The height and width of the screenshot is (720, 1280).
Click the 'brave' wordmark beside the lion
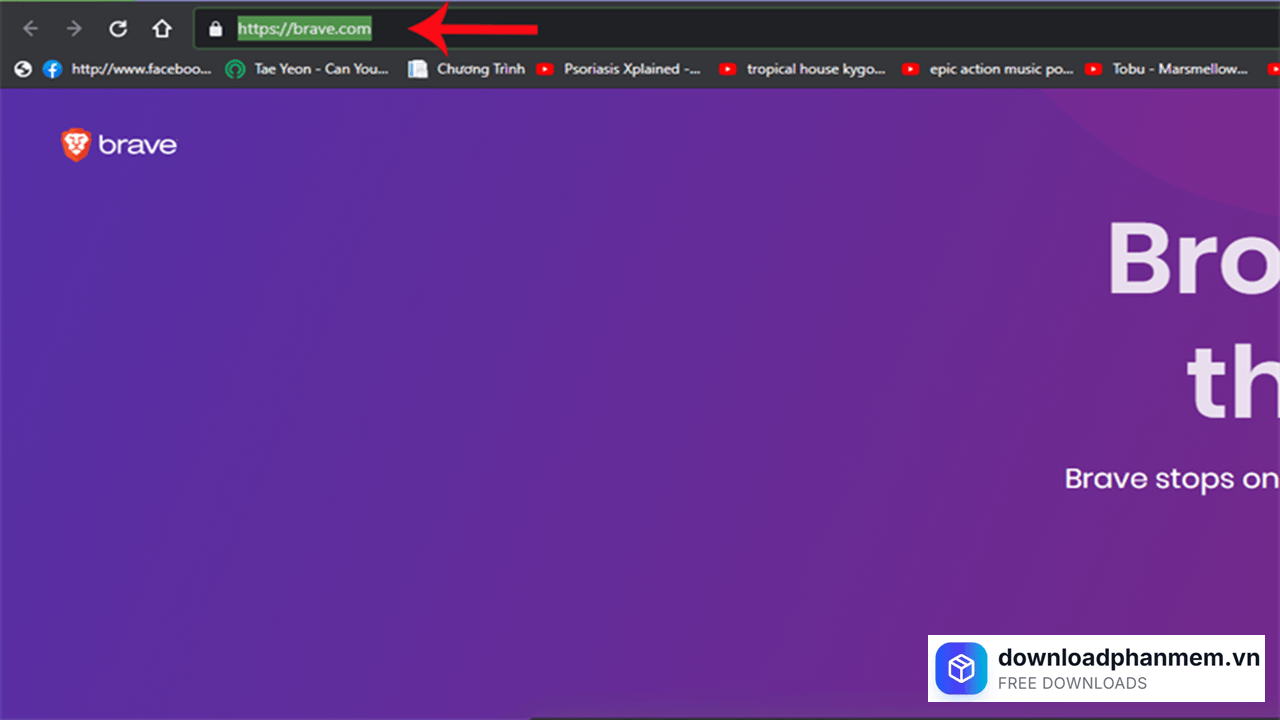pyautogui.click(x=138, y=146)
